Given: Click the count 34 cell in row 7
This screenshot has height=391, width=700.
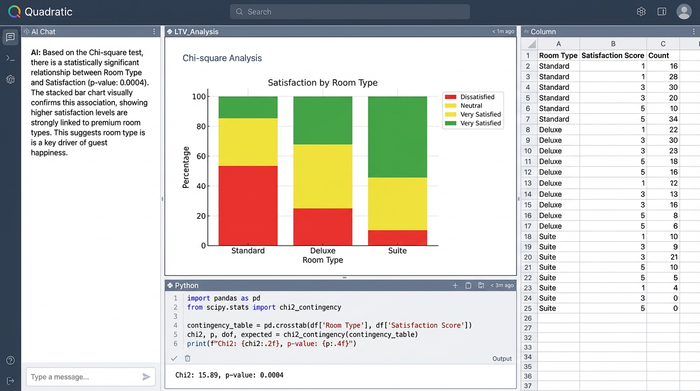Looking at the screenshot, I should (663, 119).
